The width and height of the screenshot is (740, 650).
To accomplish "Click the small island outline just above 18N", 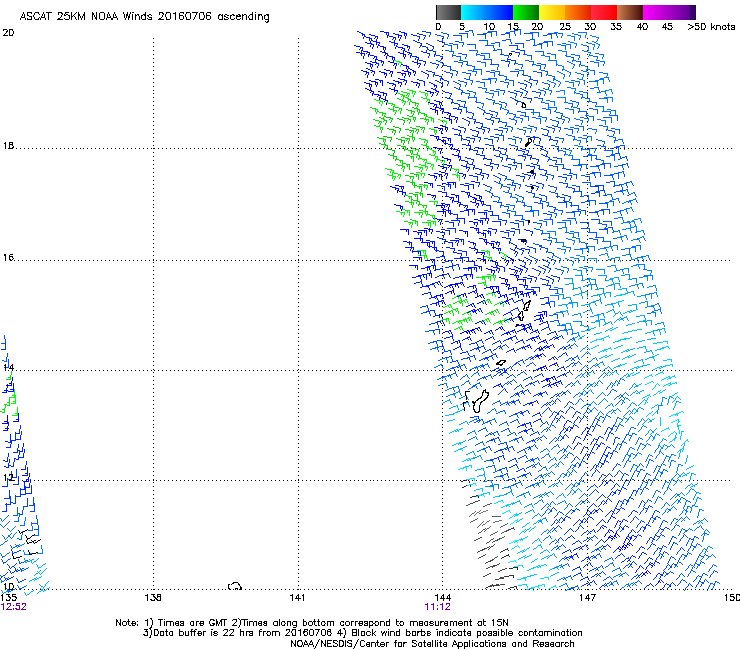I will tap(529, 142).
